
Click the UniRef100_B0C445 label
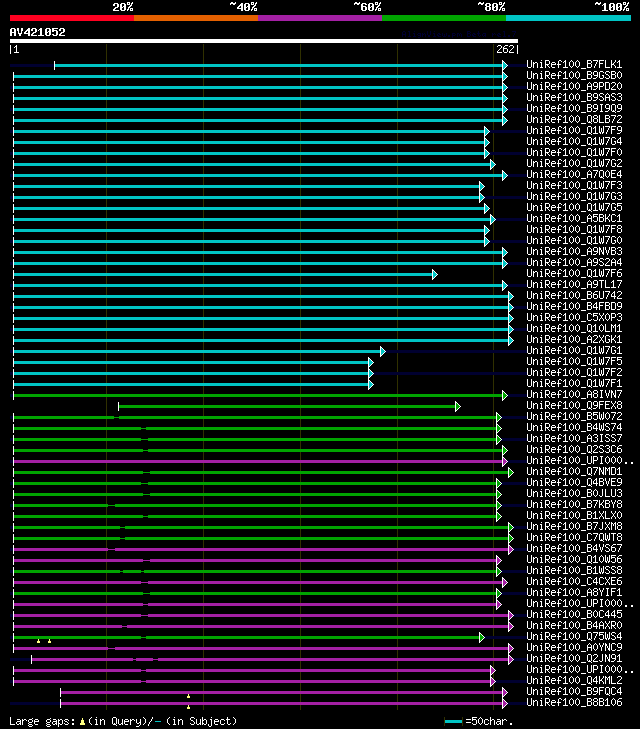[574, 615]
